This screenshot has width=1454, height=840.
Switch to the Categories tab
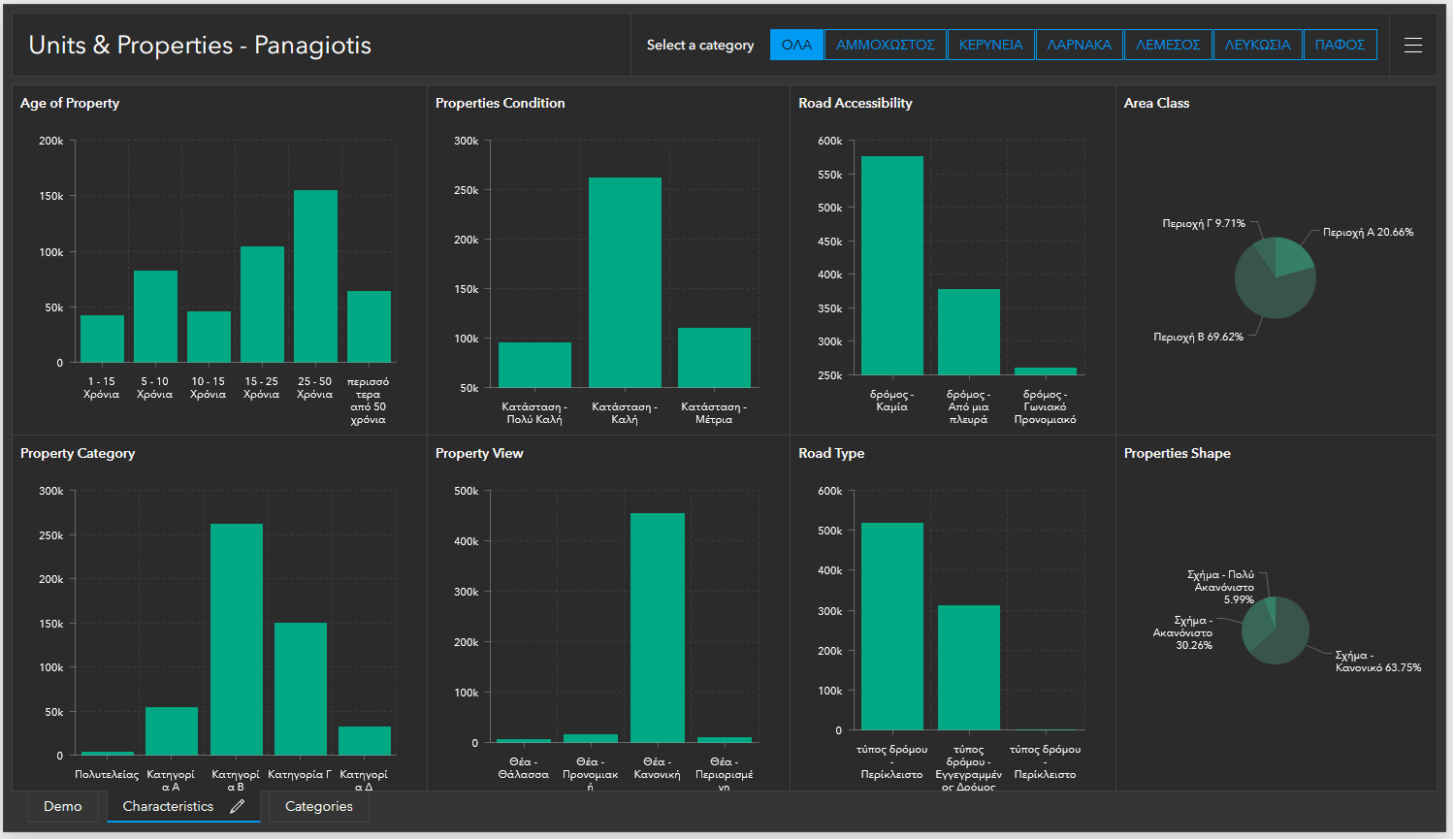click(317, 806)
